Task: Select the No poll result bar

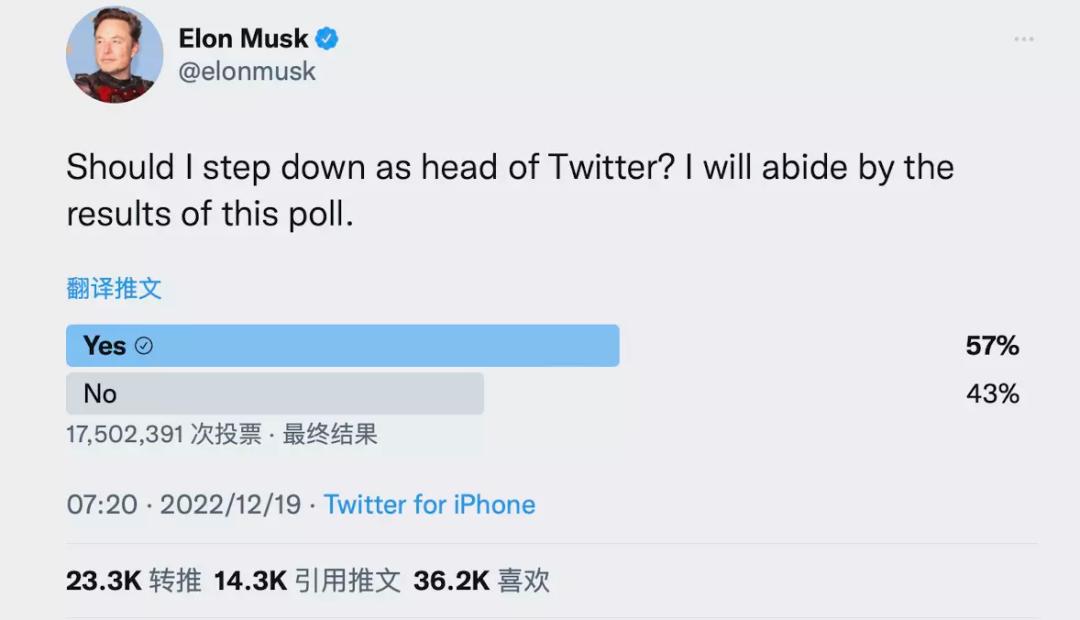Action: pyautogui.click(x=275, y=394)
